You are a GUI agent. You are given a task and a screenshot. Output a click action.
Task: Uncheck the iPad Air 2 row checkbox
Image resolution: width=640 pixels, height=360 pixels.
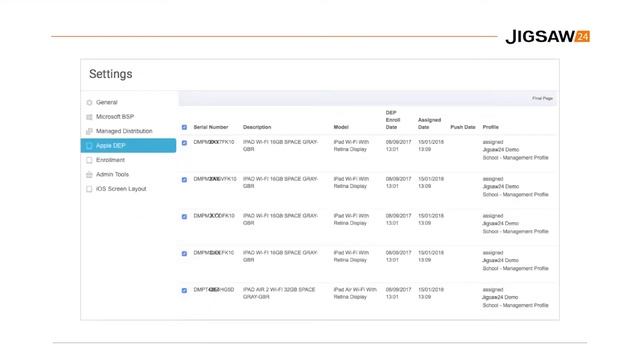click(184, 291)
